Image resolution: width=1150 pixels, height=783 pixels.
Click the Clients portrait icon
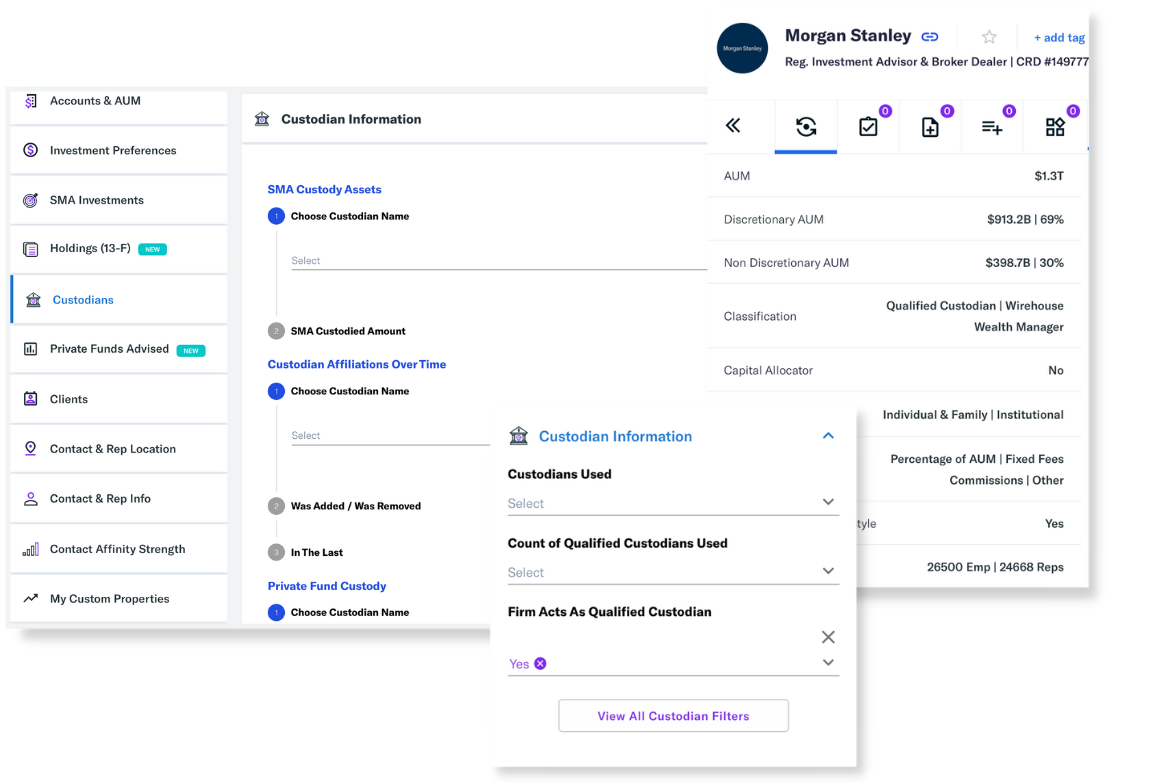[x=30, y=399]
